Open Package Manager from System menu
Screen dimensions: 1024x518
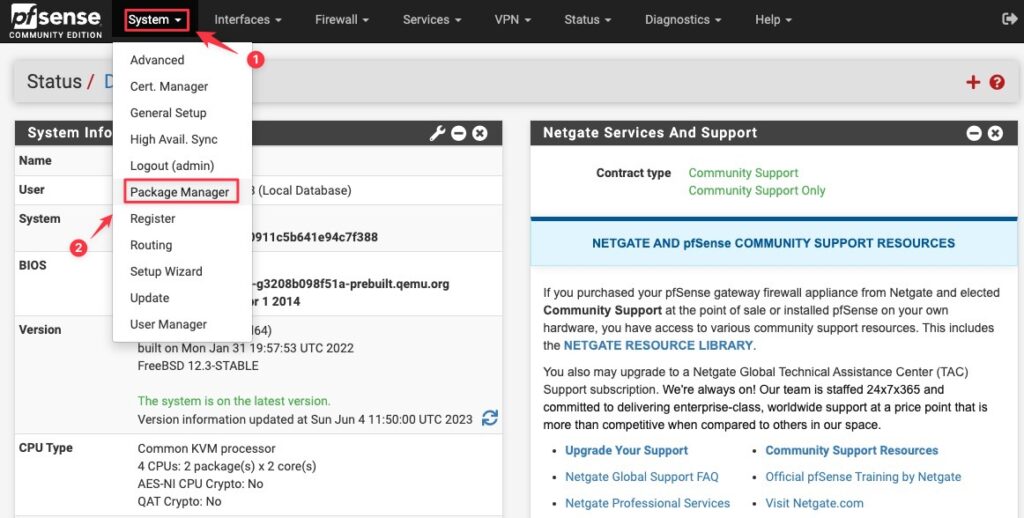181,191
